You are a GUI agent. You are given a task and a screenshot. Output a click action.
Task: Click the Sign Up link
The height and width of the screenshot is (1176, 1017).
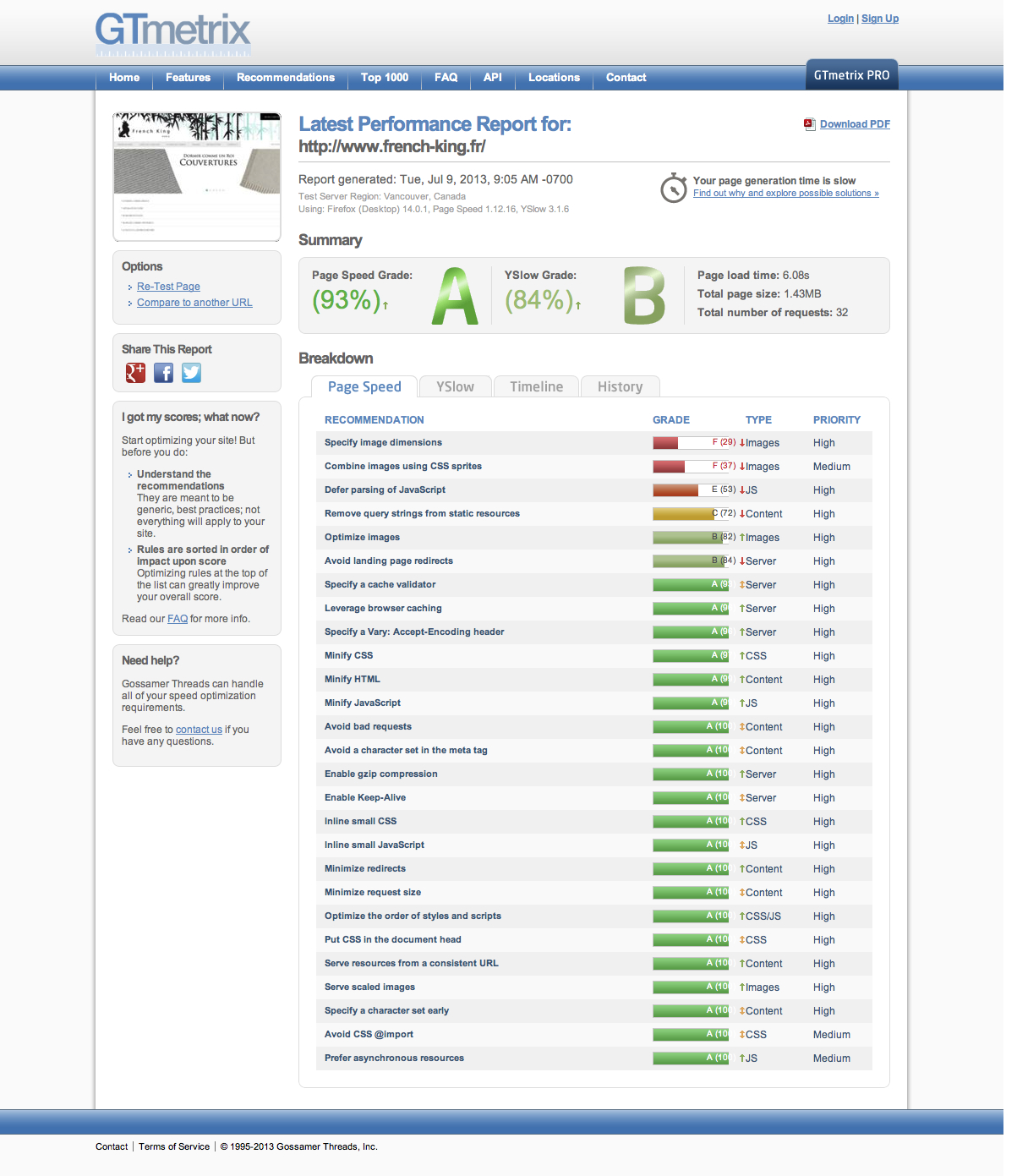pos(880,19)
